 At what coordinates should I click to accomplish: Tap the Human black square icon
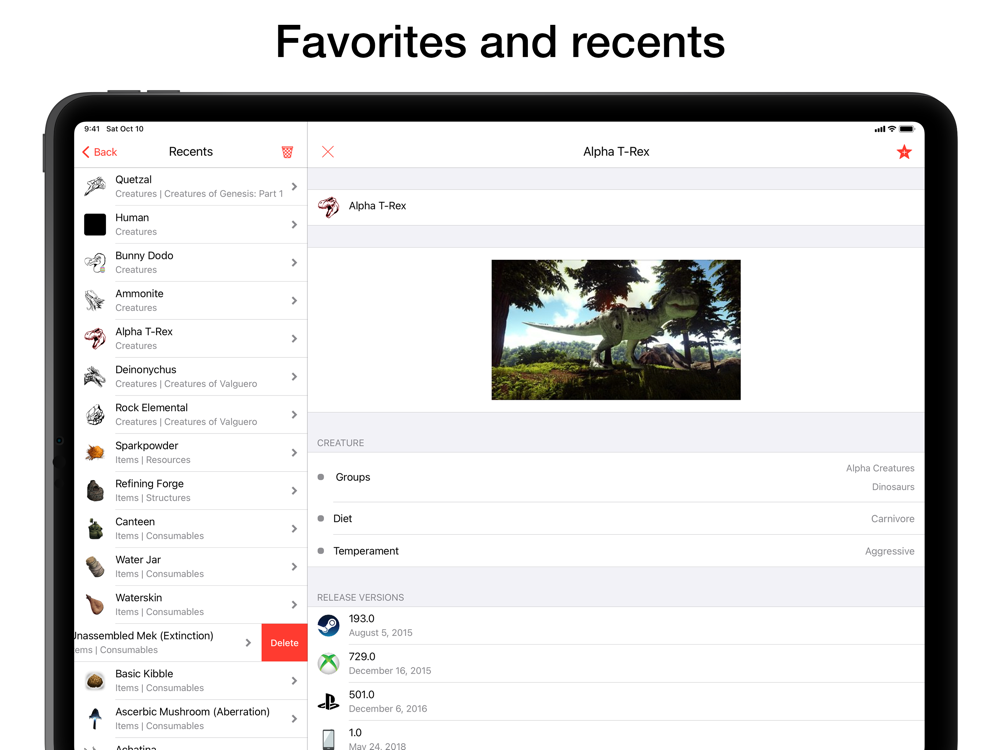95,224
